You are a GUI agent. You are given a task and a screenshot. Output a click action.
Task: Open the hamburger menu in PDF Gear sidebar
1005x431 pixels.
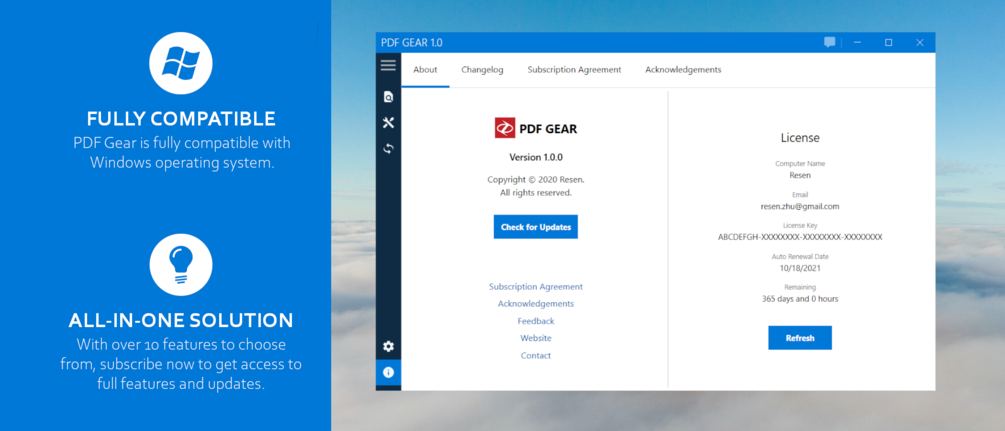pos(388,65)
